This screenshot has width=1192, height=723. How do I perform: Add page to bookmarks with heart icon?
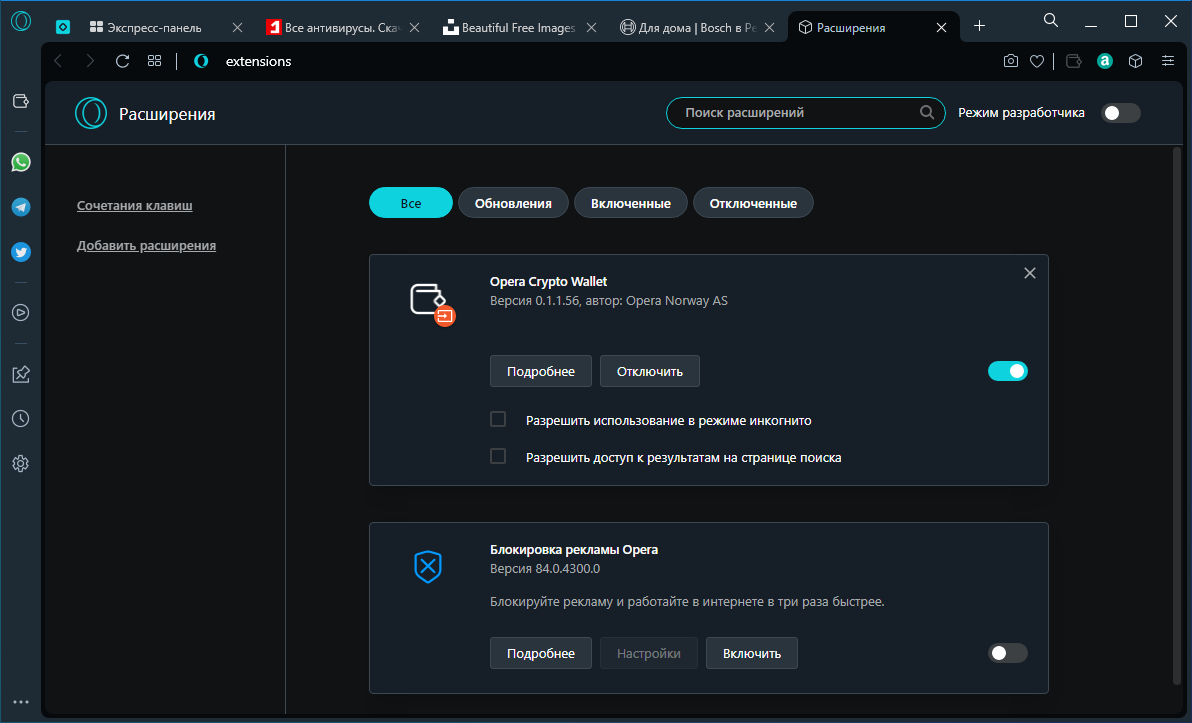point(1037,61)
